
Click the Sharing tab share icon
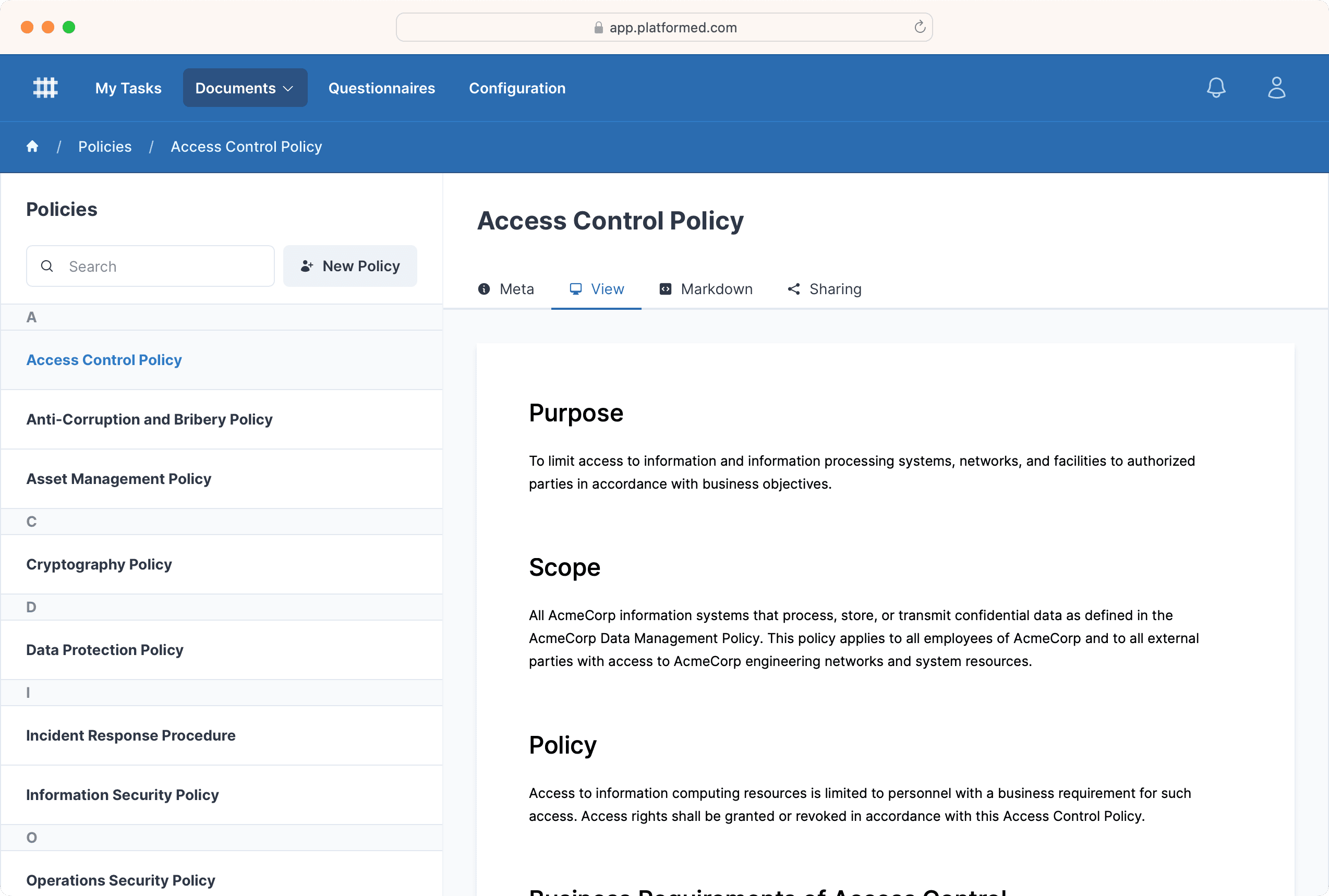(794, 289)
